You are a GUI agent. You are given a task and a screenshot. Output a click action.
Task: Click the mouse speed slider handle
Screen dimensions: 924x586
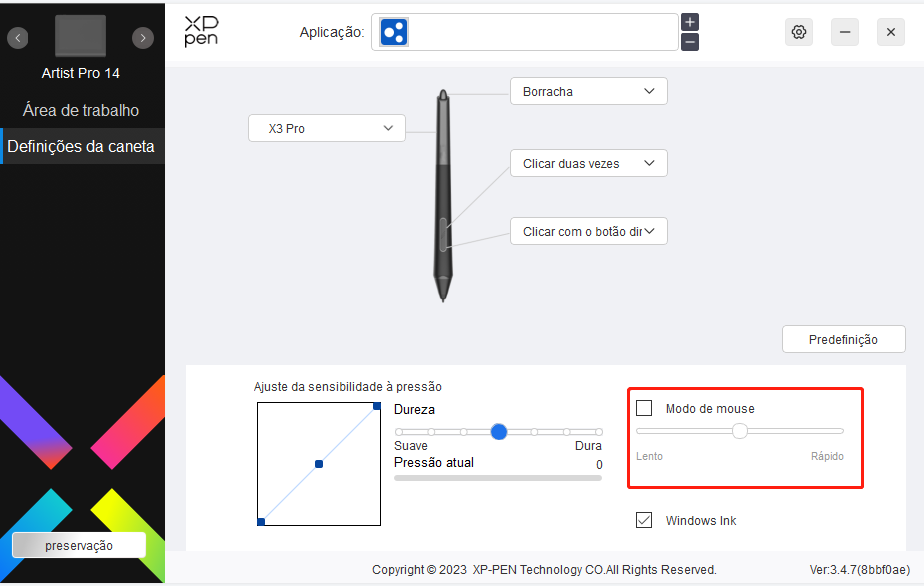[740, 431]
